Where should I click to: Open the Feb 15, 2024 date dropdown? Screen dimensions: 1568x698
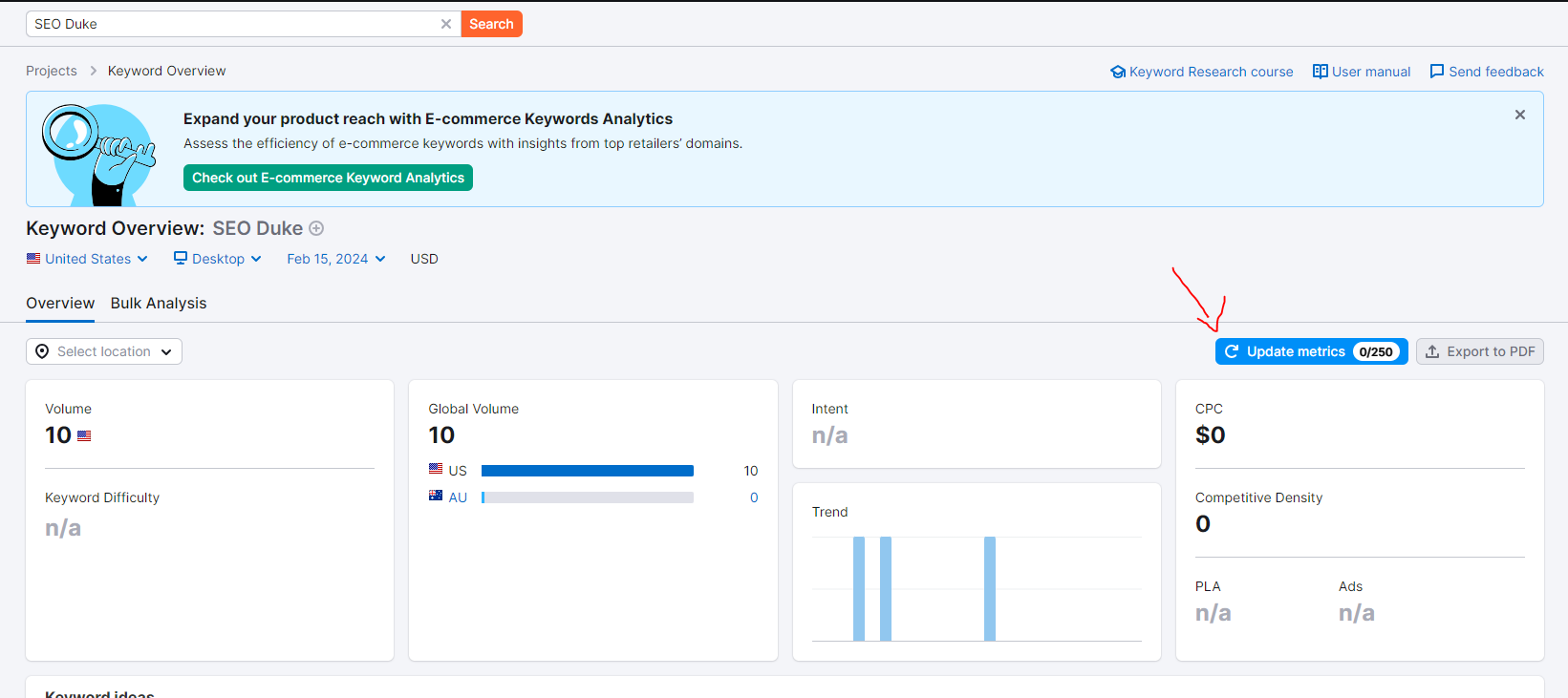coord(336,259)
